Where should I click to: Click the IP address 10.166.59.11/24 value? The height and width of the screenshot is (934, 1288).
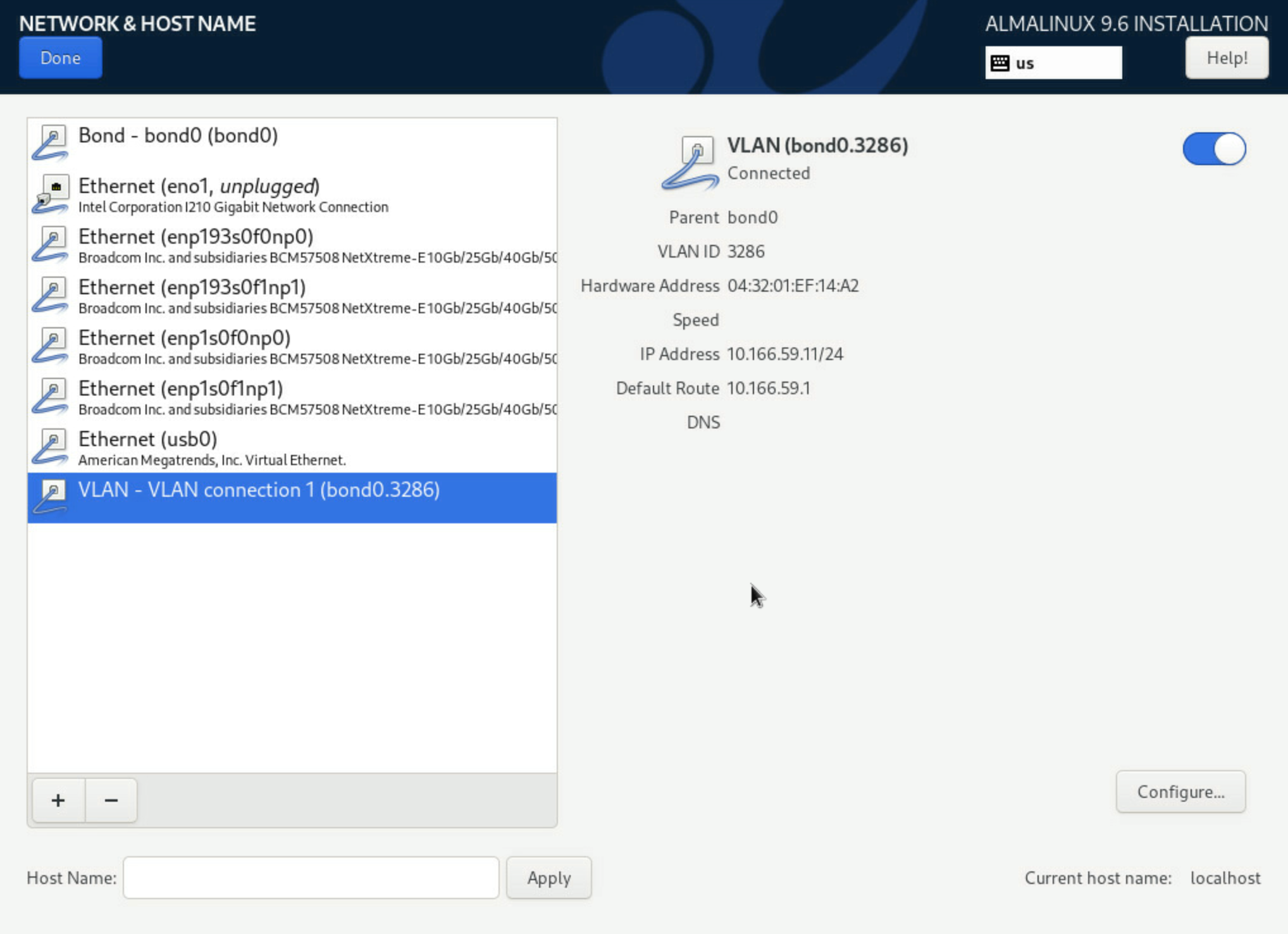(x=785, y=354)
